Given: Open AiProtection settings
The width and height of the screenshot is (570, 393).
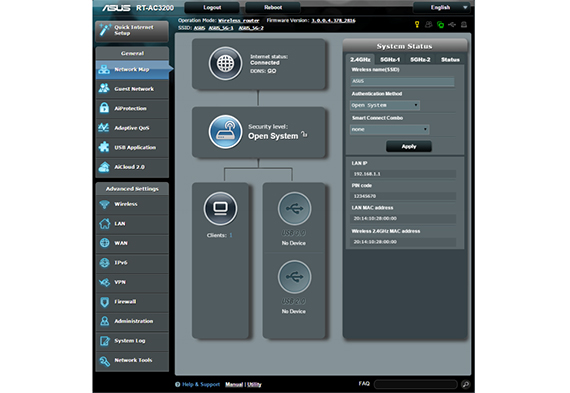Looking at the screenshot, I should pyautogui.click(x=132, y=108).
